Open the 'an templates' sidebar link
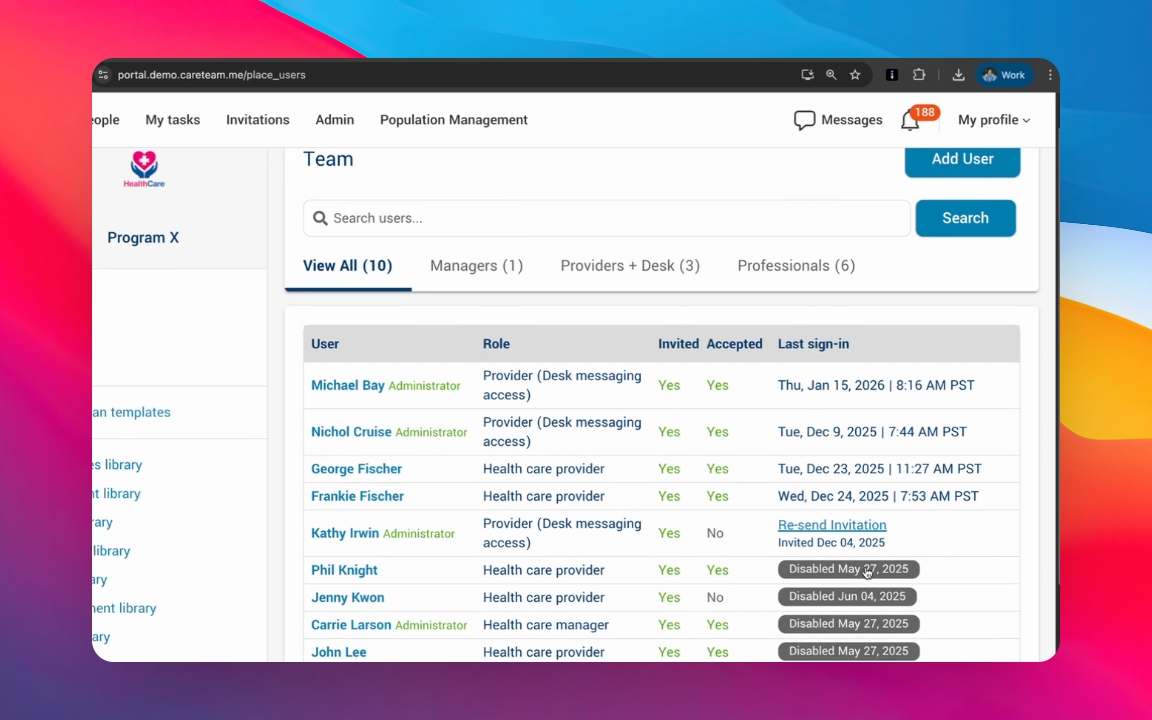The width and height of the screenshot is (1152, 720). pyautogui.click(x=132, y=412)
